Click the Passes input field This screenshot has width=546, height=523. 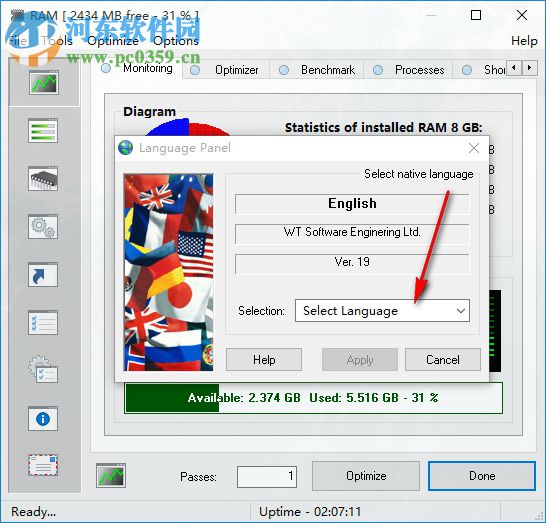(267, 476)
